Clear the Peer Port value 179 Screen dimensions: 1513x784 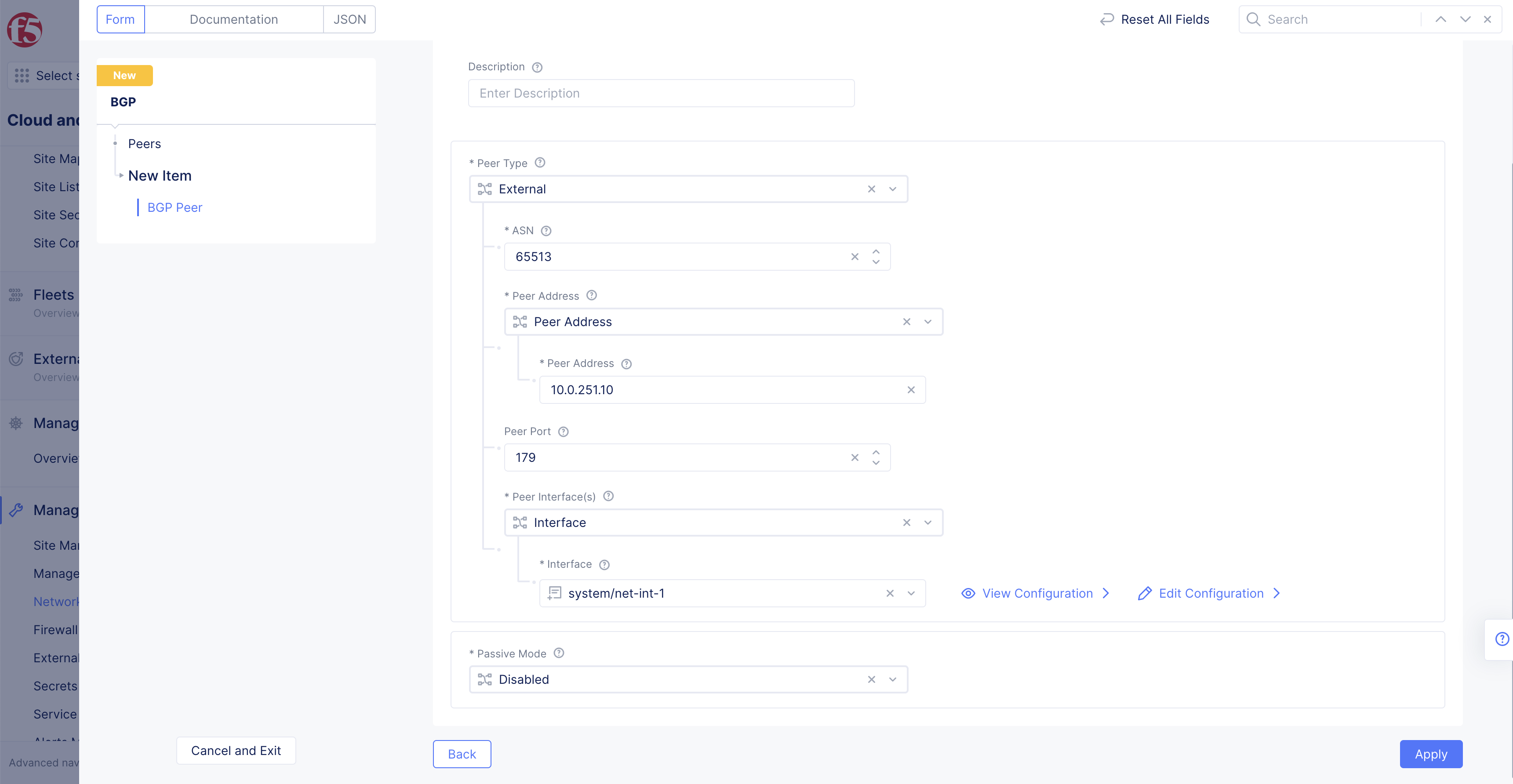pyautogui.click(x=855, y=457)
